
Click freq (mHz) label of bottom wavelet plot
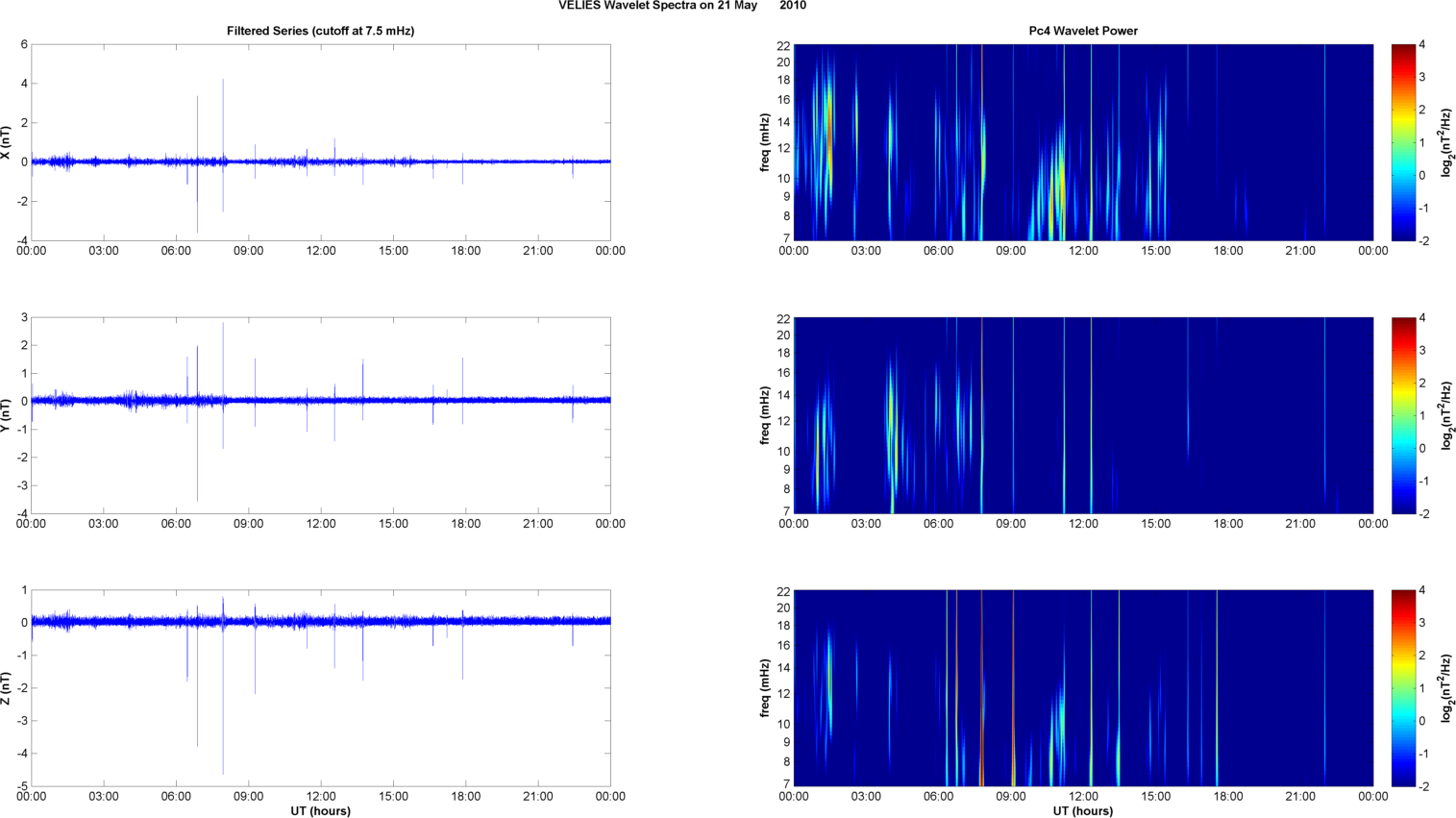pos(765,688)
